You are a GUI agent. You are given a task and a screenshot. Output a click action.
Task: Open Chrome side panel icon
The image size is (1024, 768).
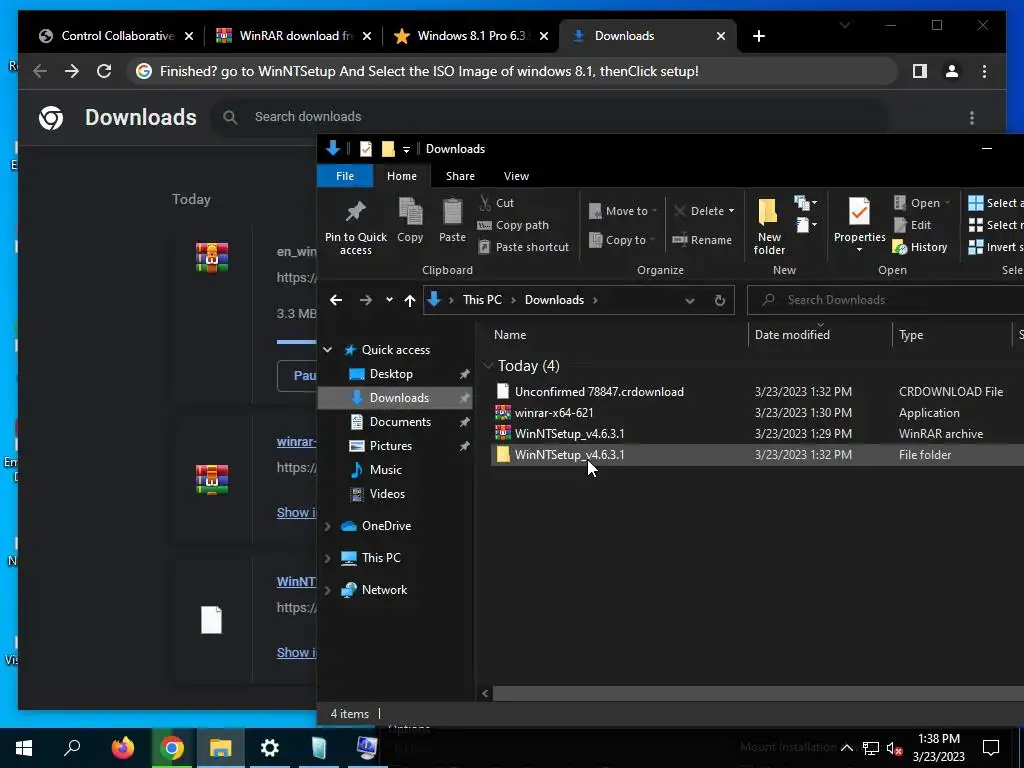tap(920, 71)
